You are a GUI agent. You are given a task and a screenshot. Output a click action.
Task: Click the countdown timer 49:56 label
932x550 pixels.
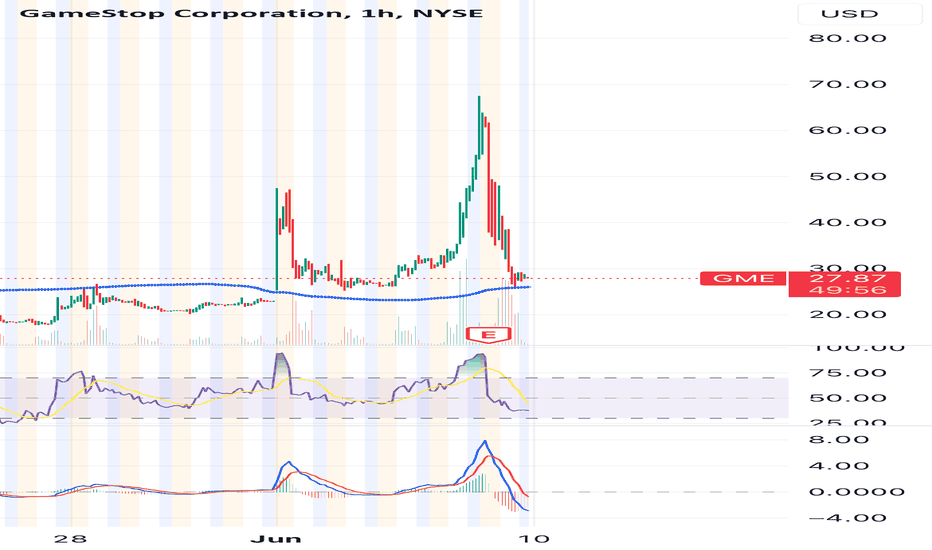848,290
